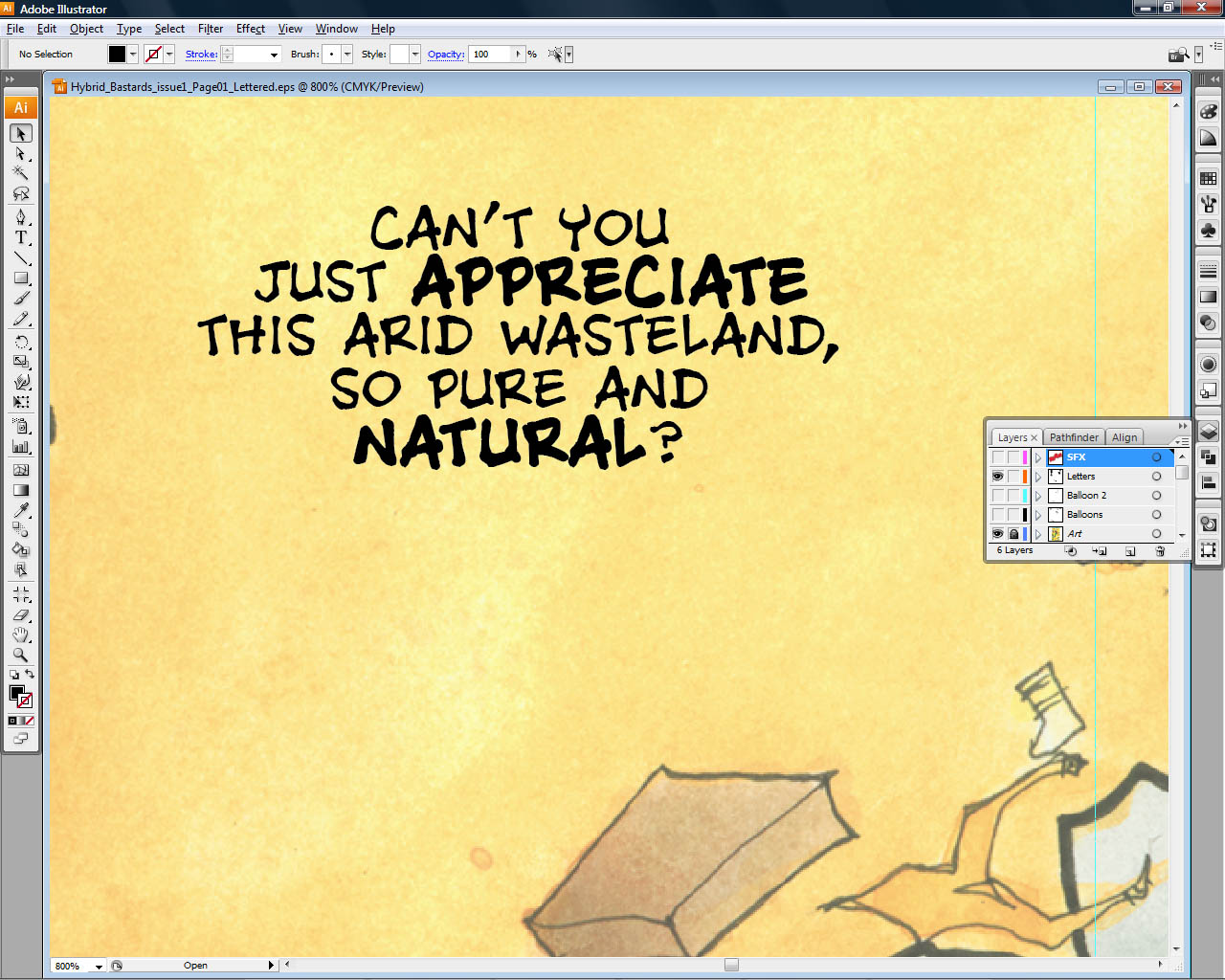The width and height of the screenshot is (1225, 980).
Task: Click the Opacity value field
Action: (491, 55)
